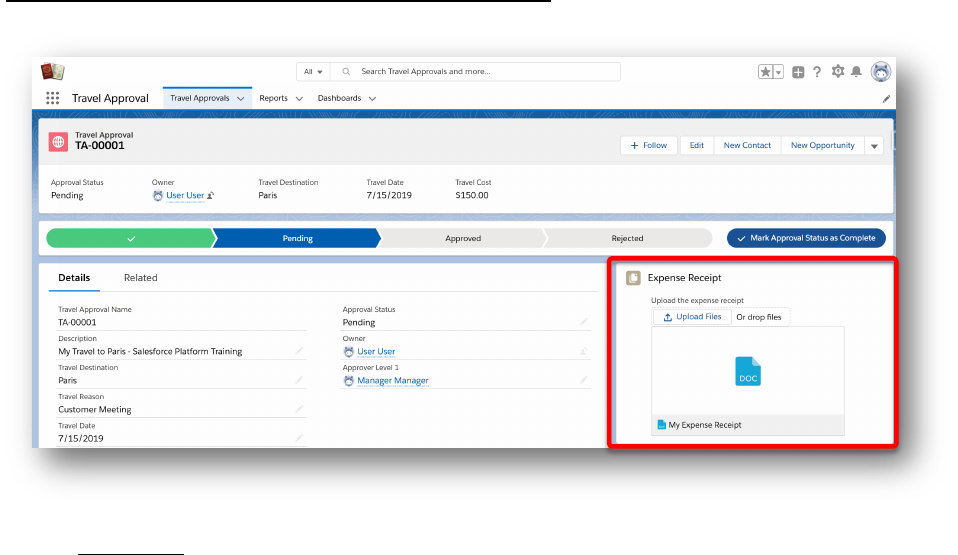The height and width of the screenshot is (555, 958).
Task: Open the Help question mark icon
Action: (817, 72)
